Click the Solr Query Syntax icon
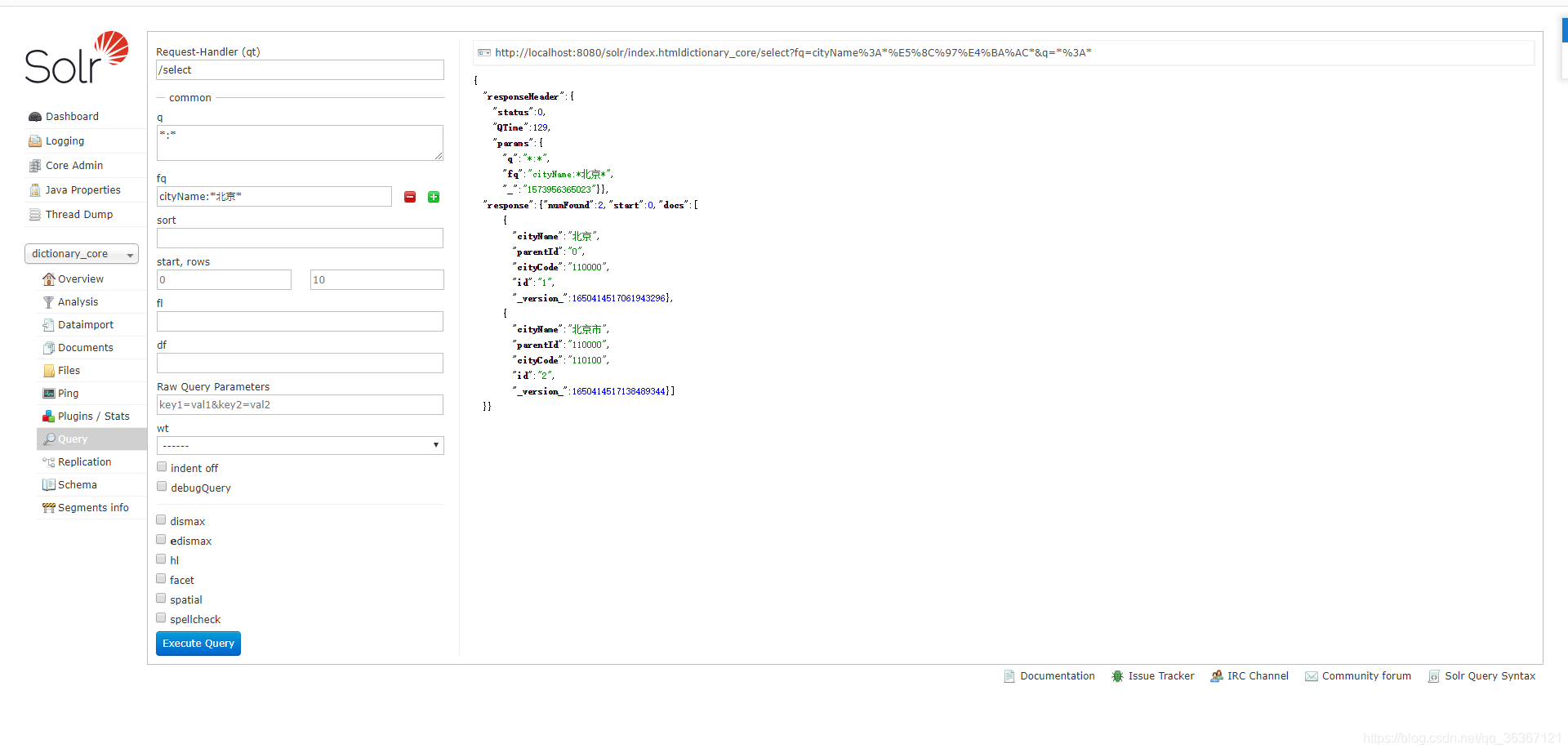 coord(1434,676)
